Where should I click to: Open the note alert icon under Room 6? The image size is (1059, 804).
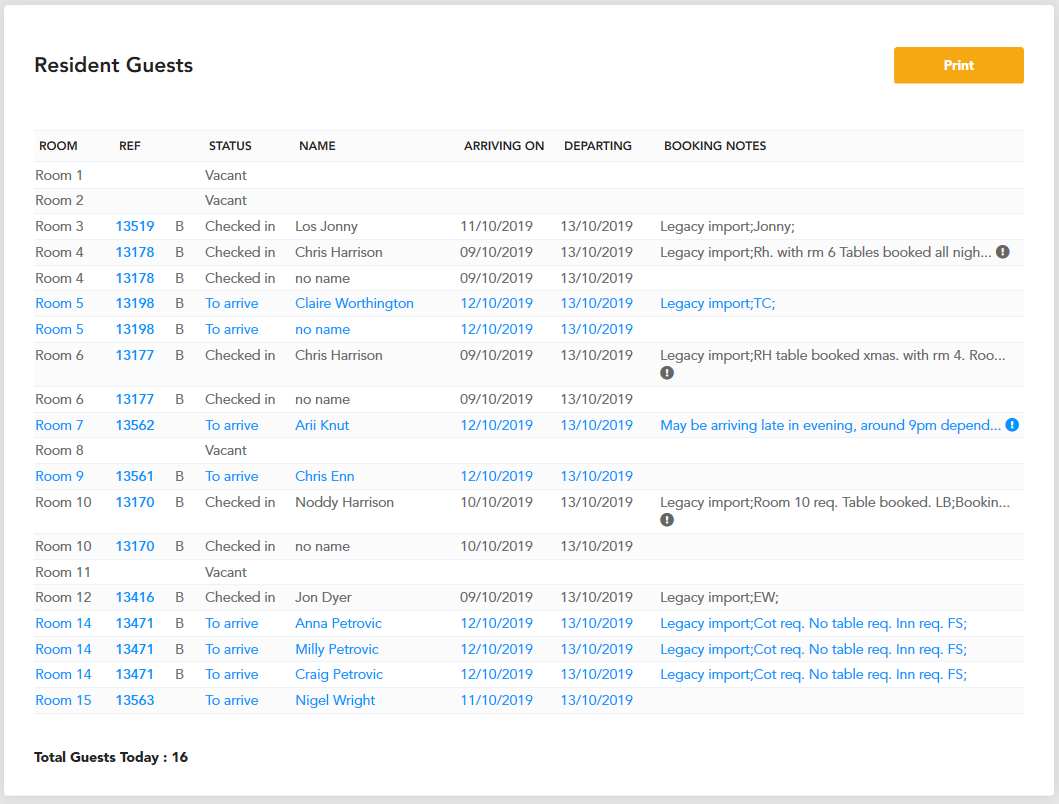[667, 373]
